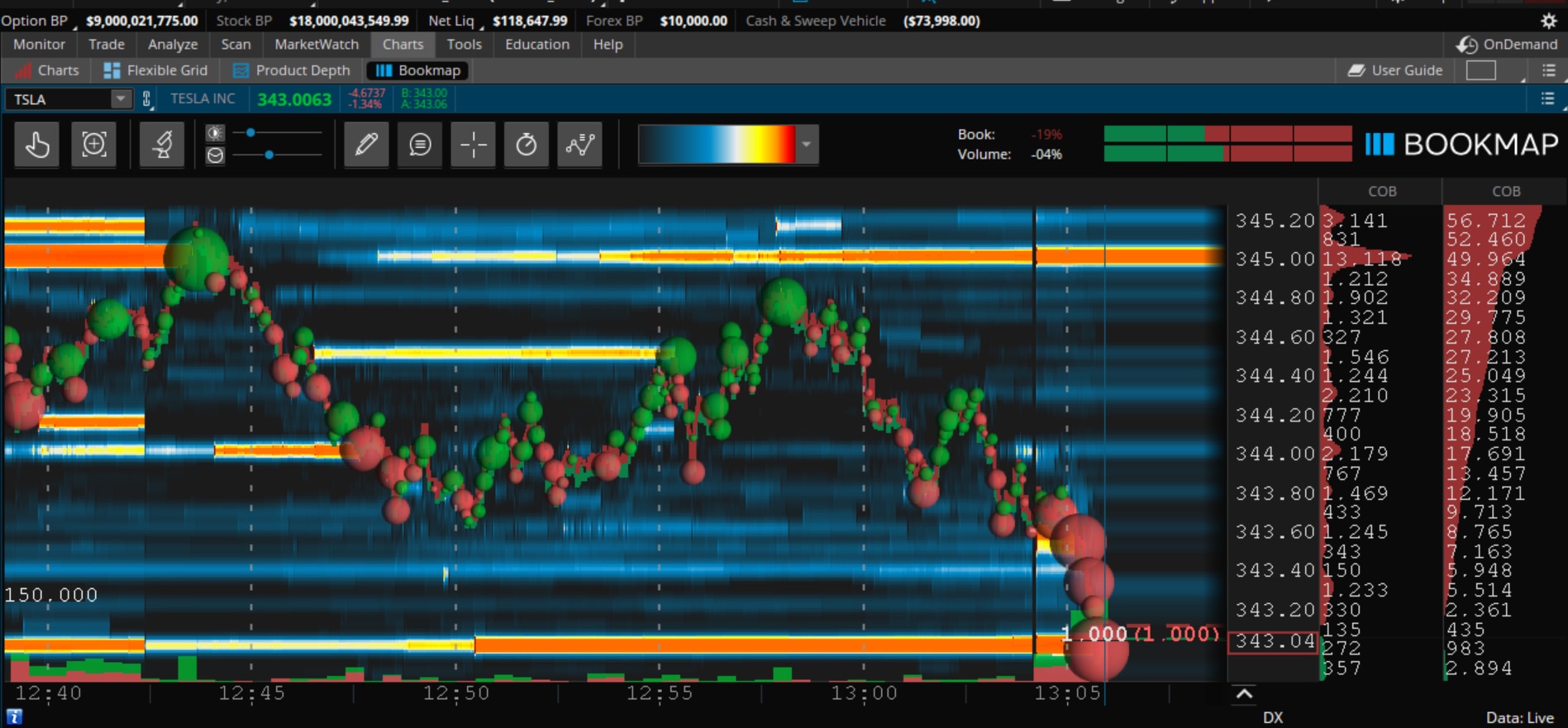Screen dimensions: 1568x728
Task: Click the TESLA INC name label
Action: pyautogui.click(x=203, y=99)
